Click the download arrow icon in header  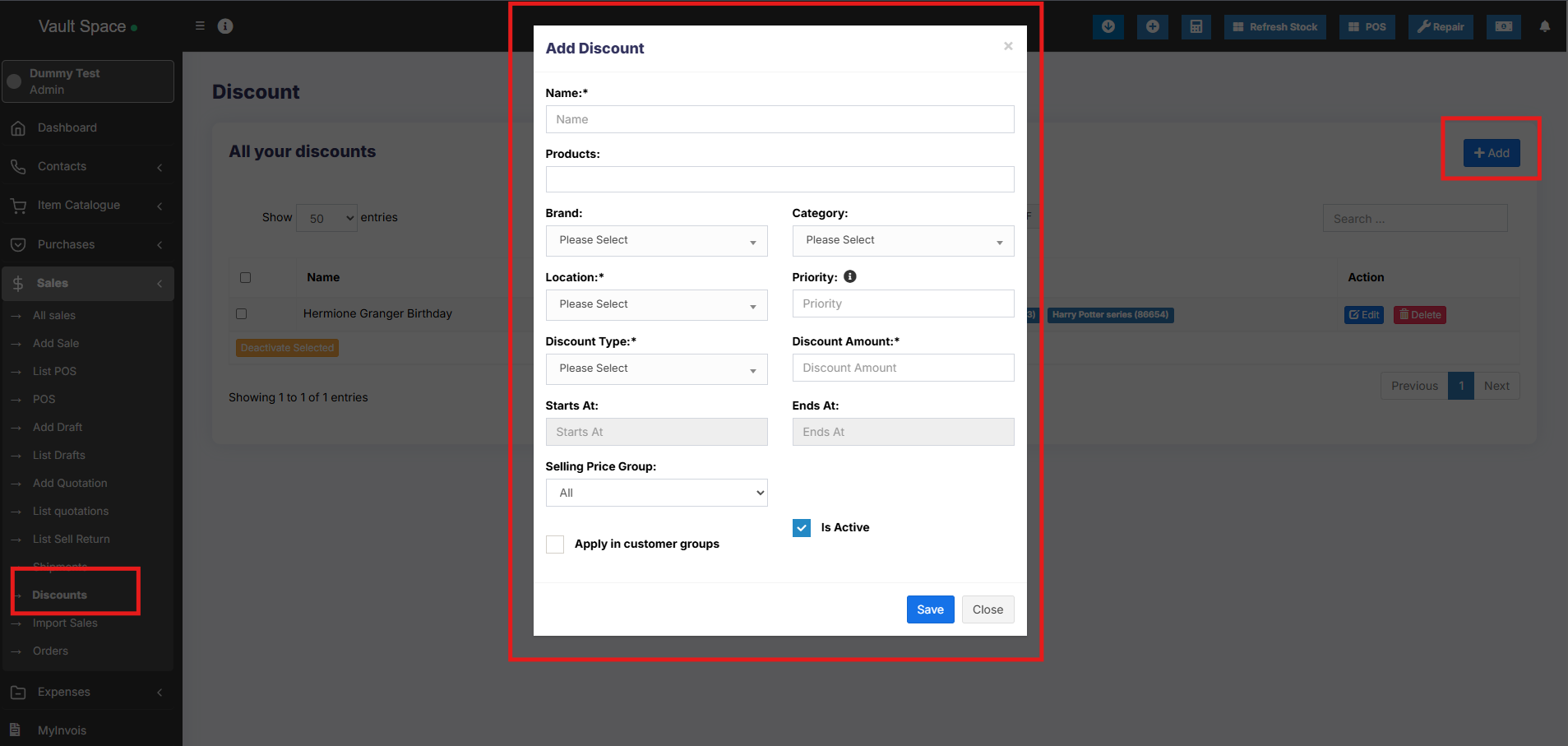[1108, 27]
